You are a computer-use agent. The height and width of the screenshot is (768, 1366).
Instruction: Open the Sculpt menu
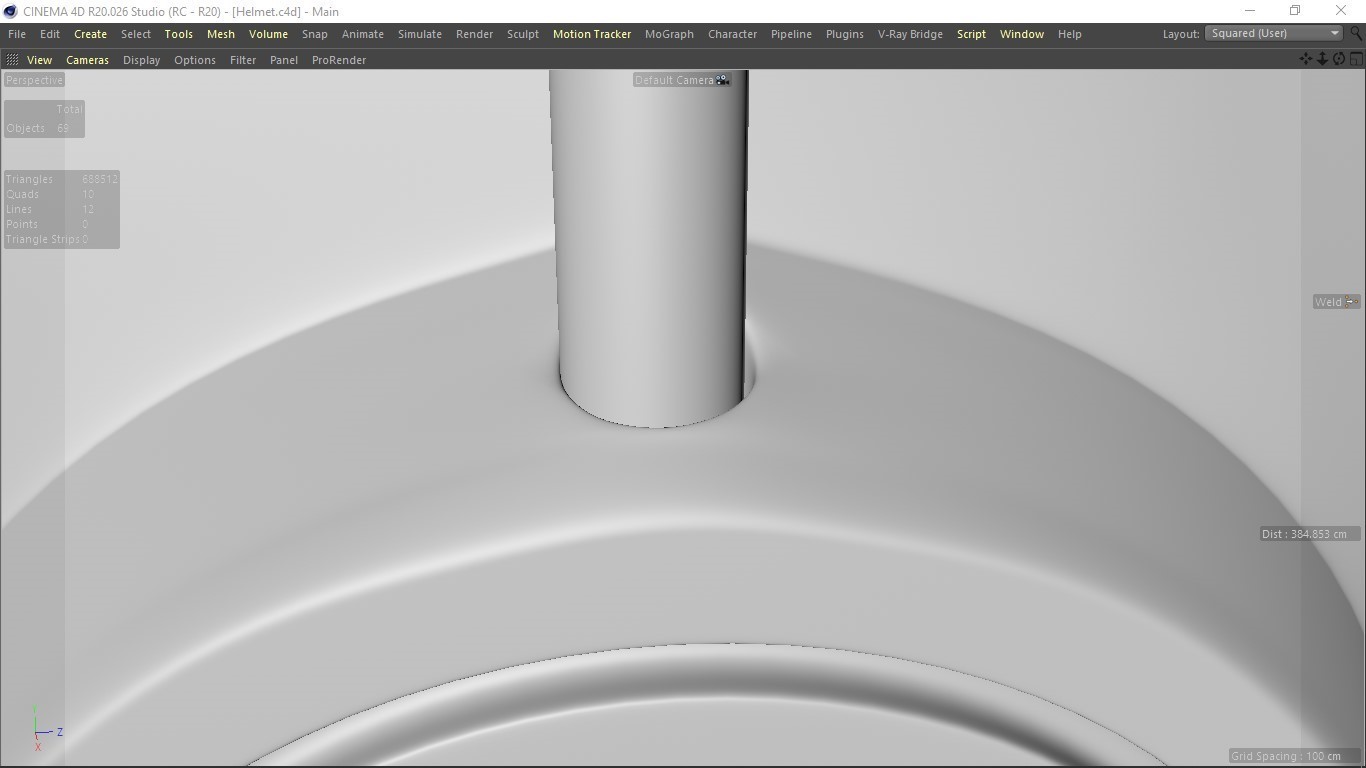pyautogui.click(x=522, y=34)
